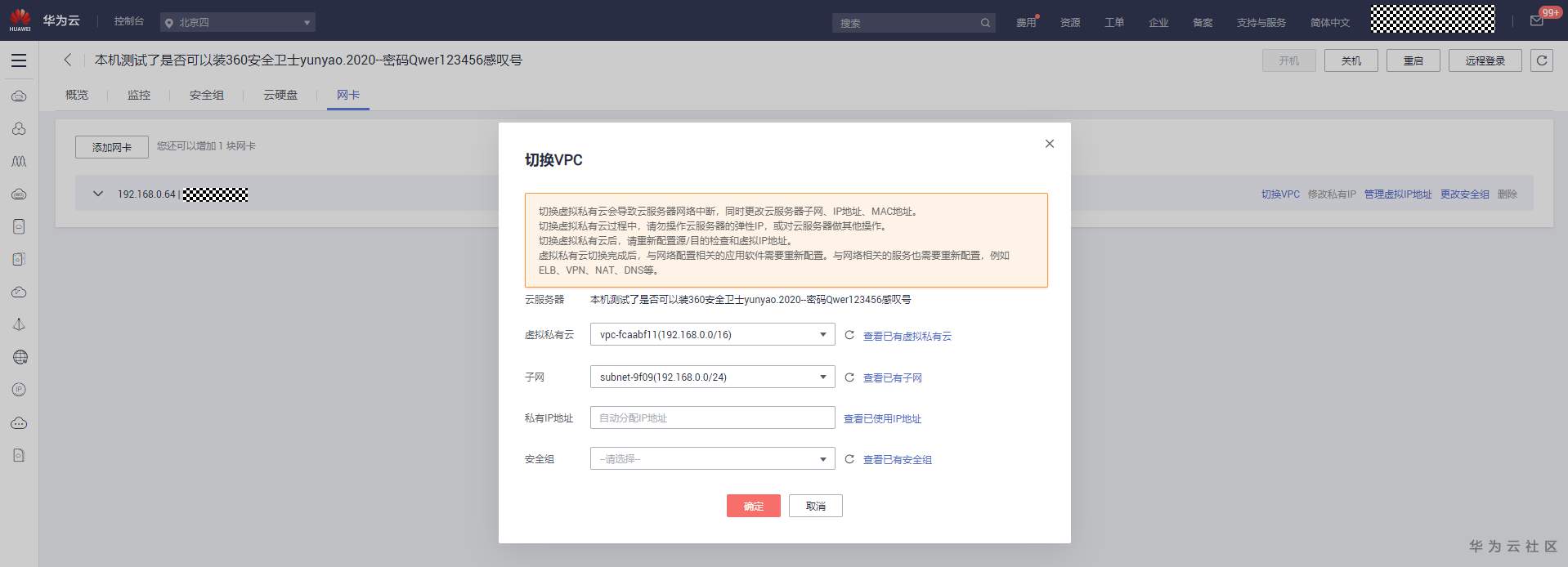Close the 切换VPC dialog
Image resolution: width=1568 pixels, height=567 pixels.
click(x=1050, y=144)
